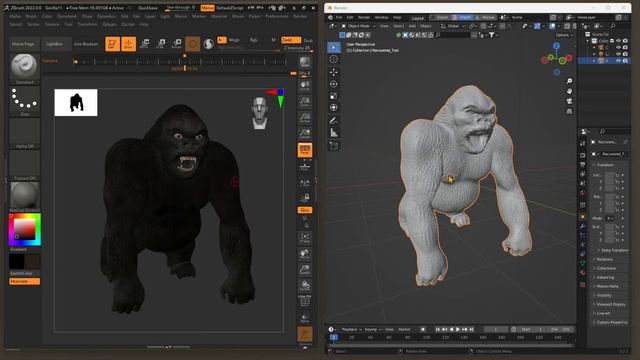The width and height of the screenshot is (640, 360).
Task: Select the Scale transform tool in ZBrush top shelf
Action: coord(161,44)
